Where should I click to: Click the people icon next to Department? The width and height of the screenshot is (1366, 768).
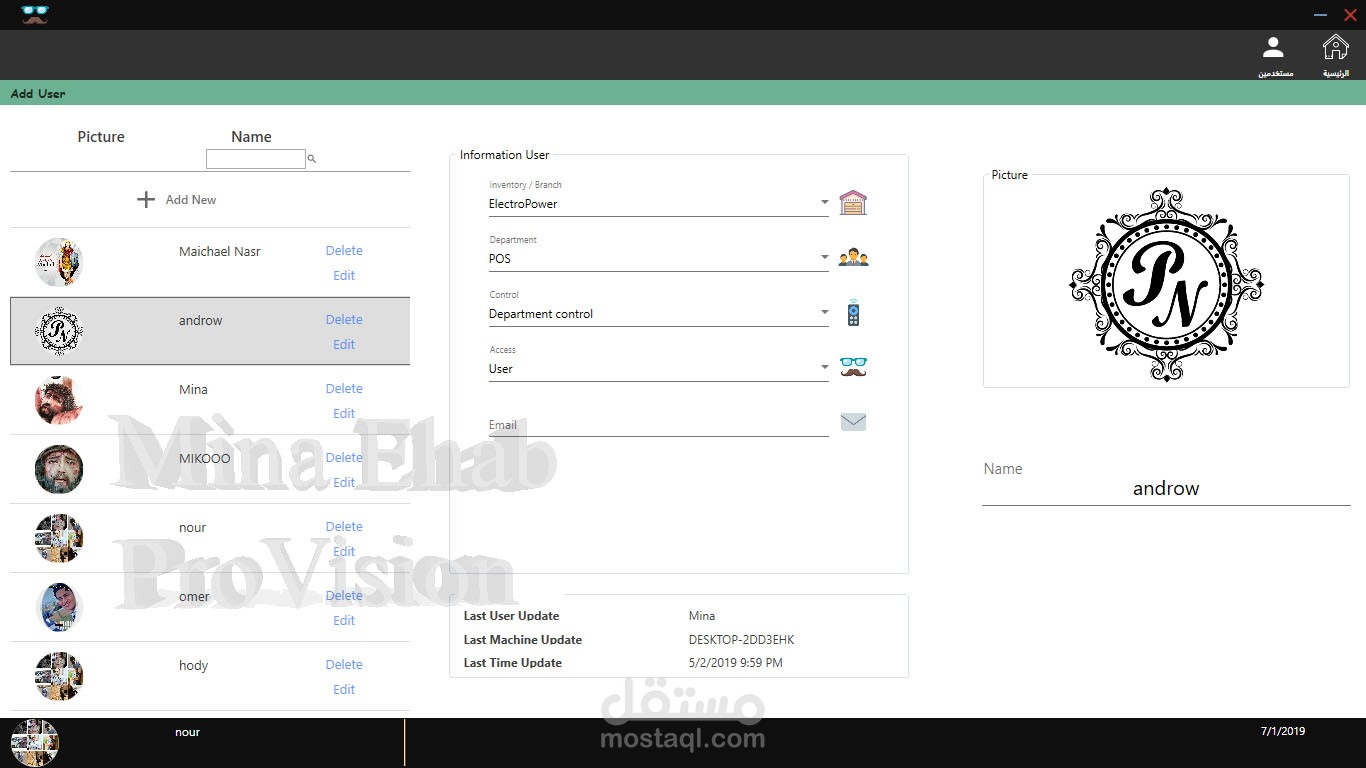[x=853, y=258]
